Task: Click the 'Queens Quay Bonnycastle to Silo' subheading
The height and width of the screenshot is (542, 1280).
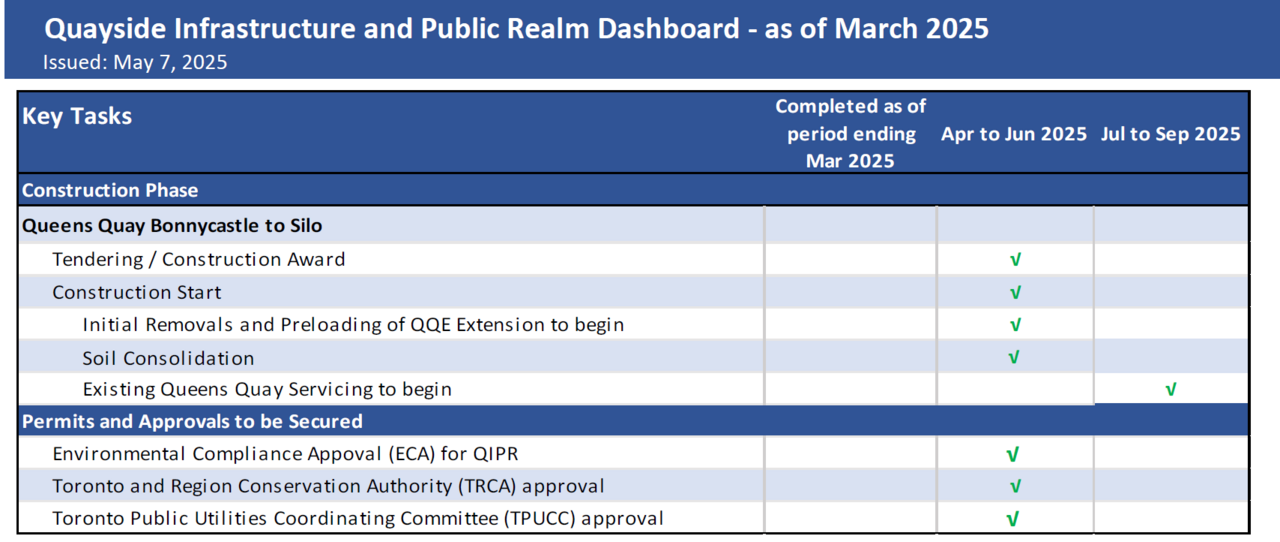Action: click(x=172, y=226)
